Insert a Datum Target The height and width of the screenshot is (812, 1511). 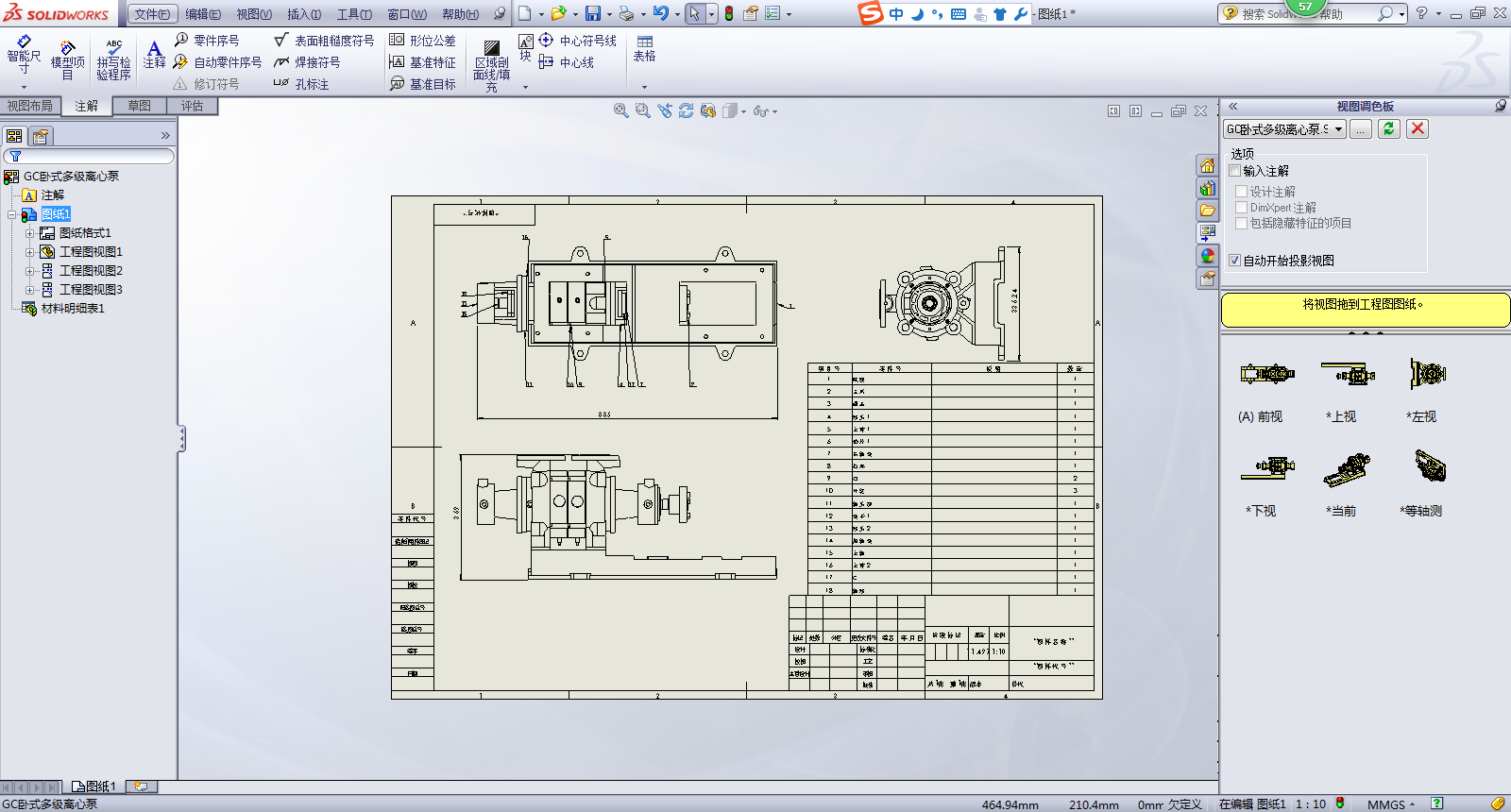pos(422,84)
